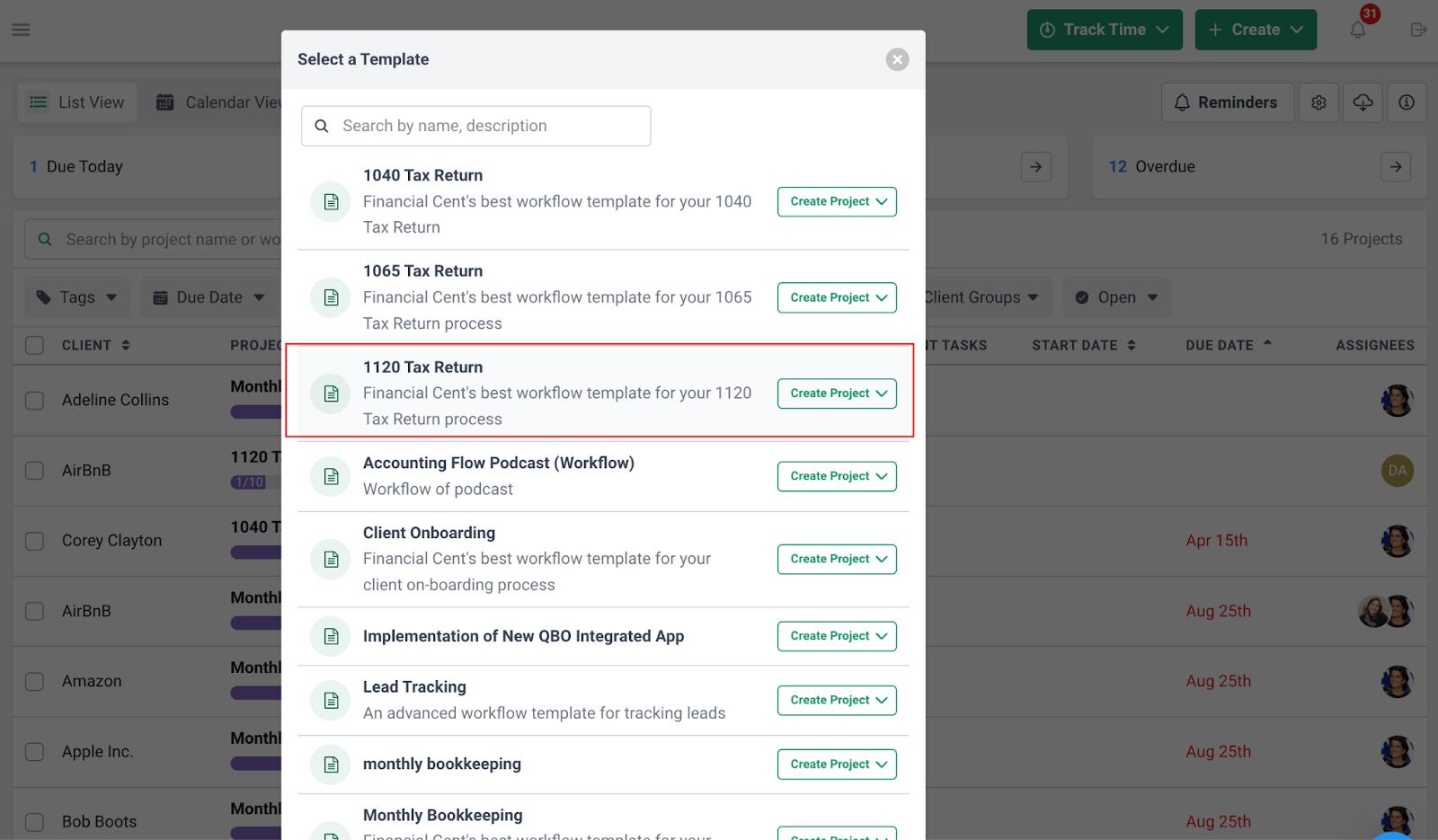Click Corey Clayton row assignee avatar

click(1398, 541)
